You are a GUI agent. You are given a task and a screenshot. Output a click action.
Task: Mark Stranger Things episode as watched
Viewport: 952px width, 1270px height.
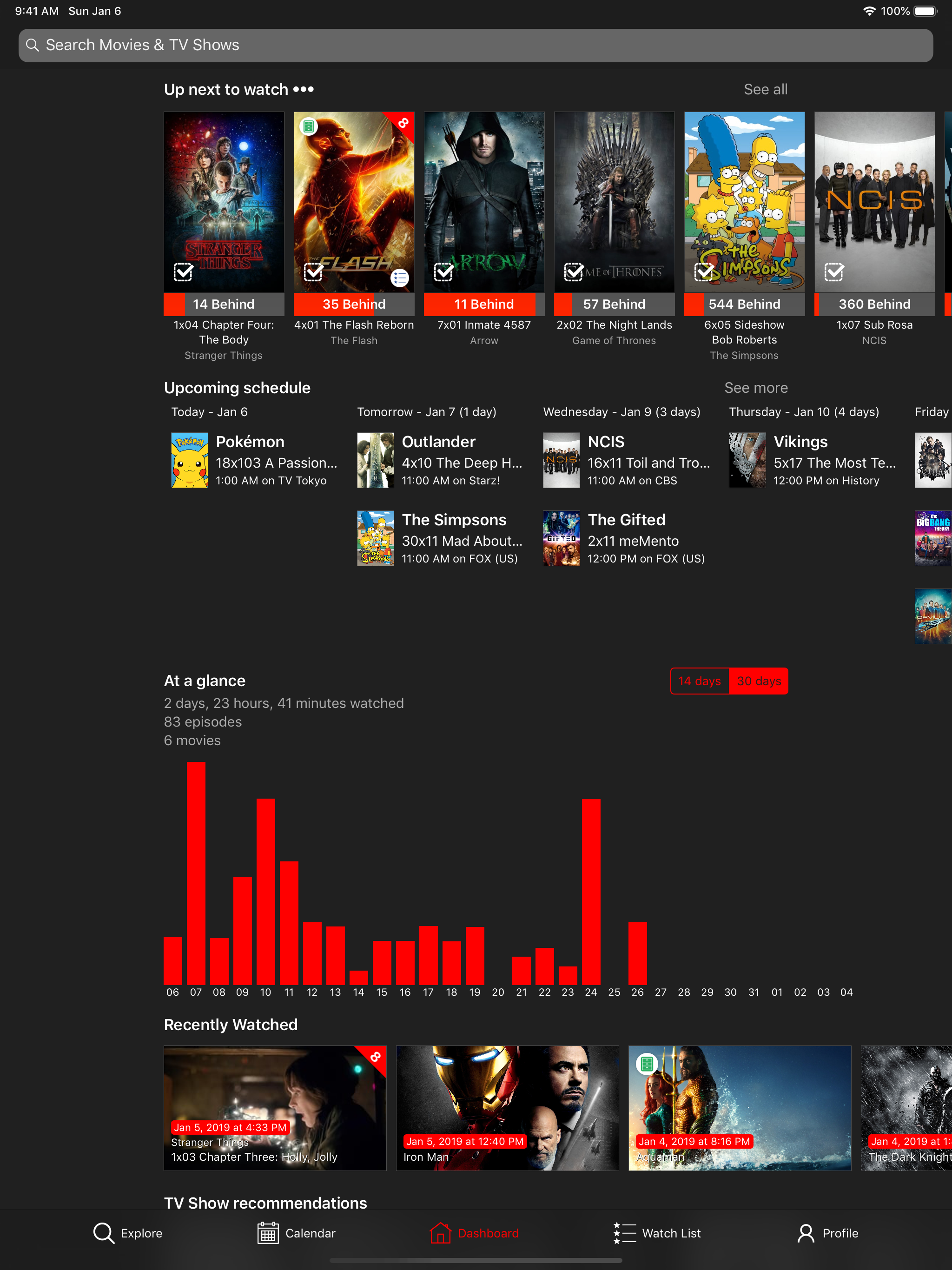coord(183,271)
